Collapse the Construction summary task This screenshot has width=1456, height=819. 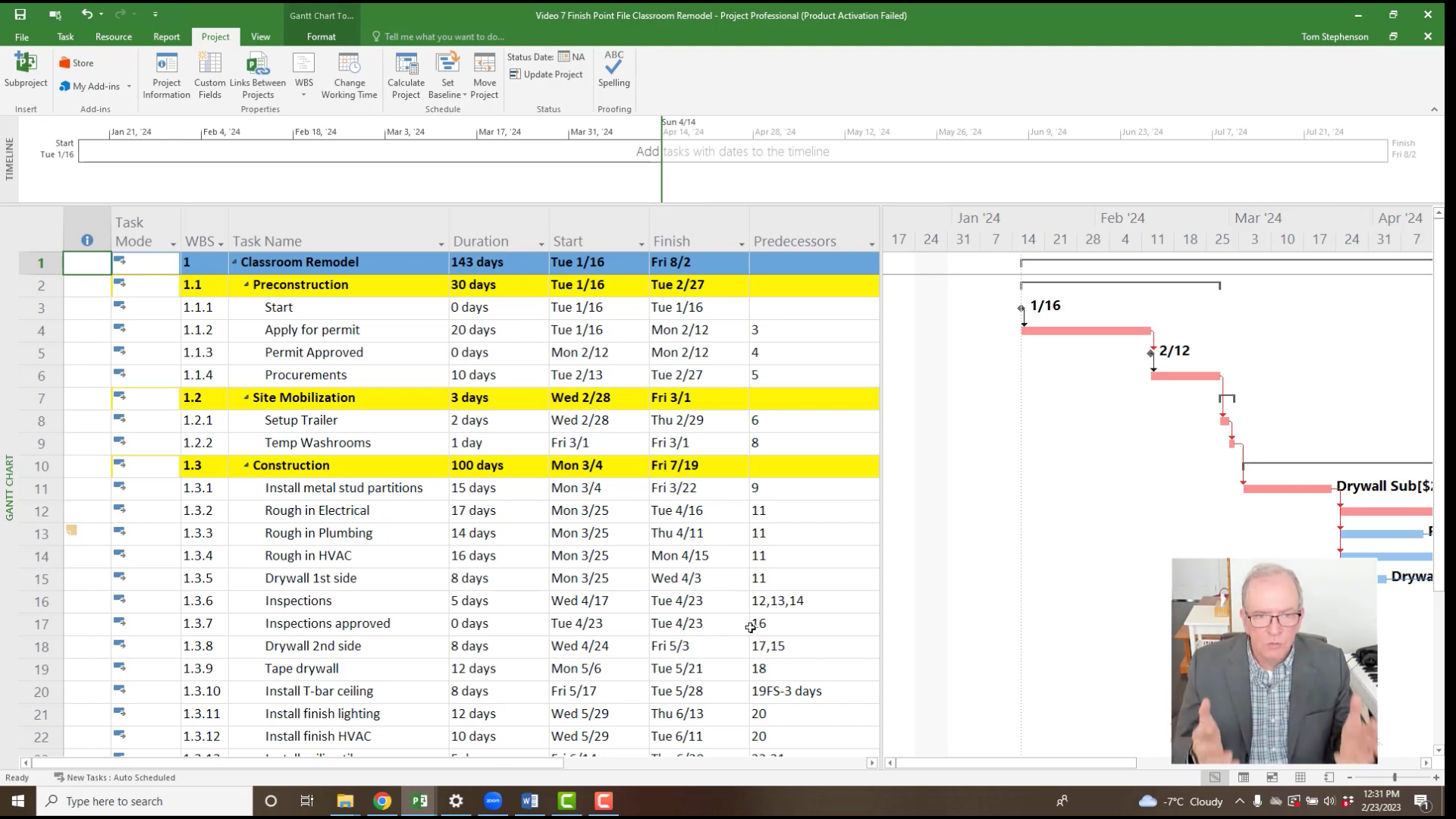click(x=246, y=466)
